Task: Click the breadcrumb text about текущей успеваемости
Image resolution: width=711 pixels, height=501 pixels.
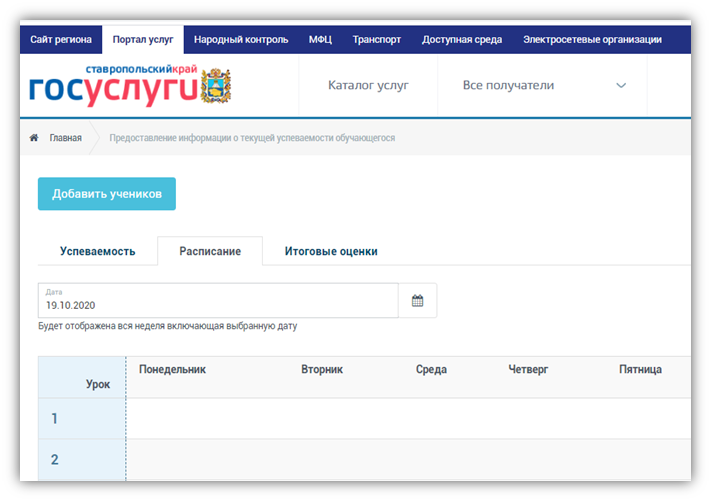Action: pyautogui.click(x=252, y=138)
